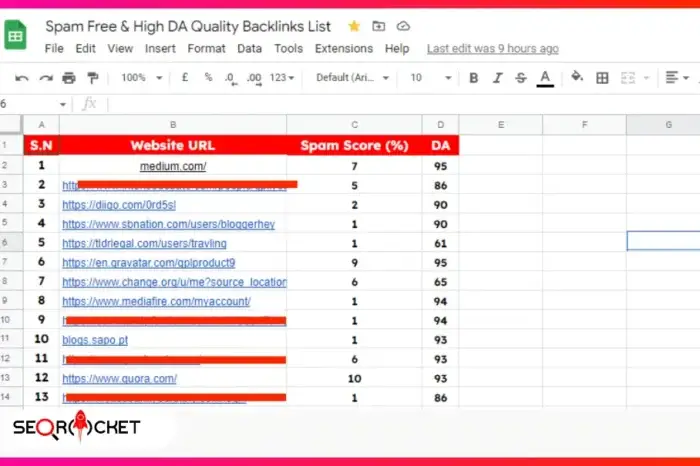Toggle strikethrough formatting

coord(521,78)
